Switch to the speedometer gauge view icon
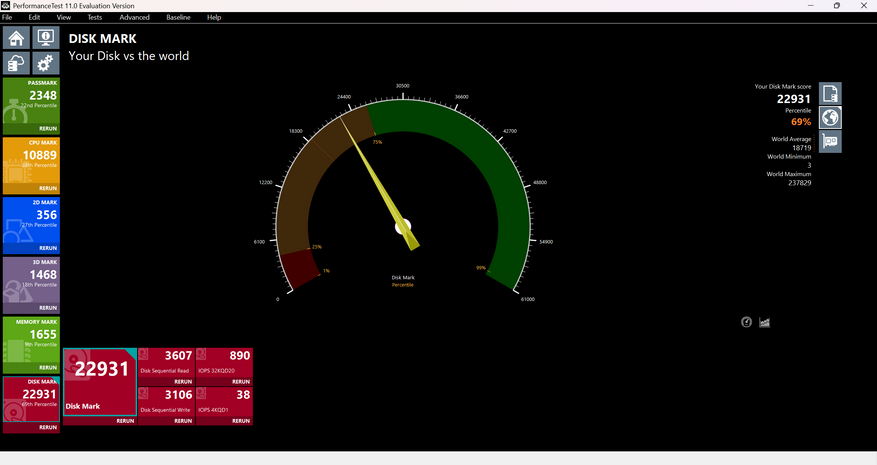Viewport: 877px width, 465px height. point(746,322)
